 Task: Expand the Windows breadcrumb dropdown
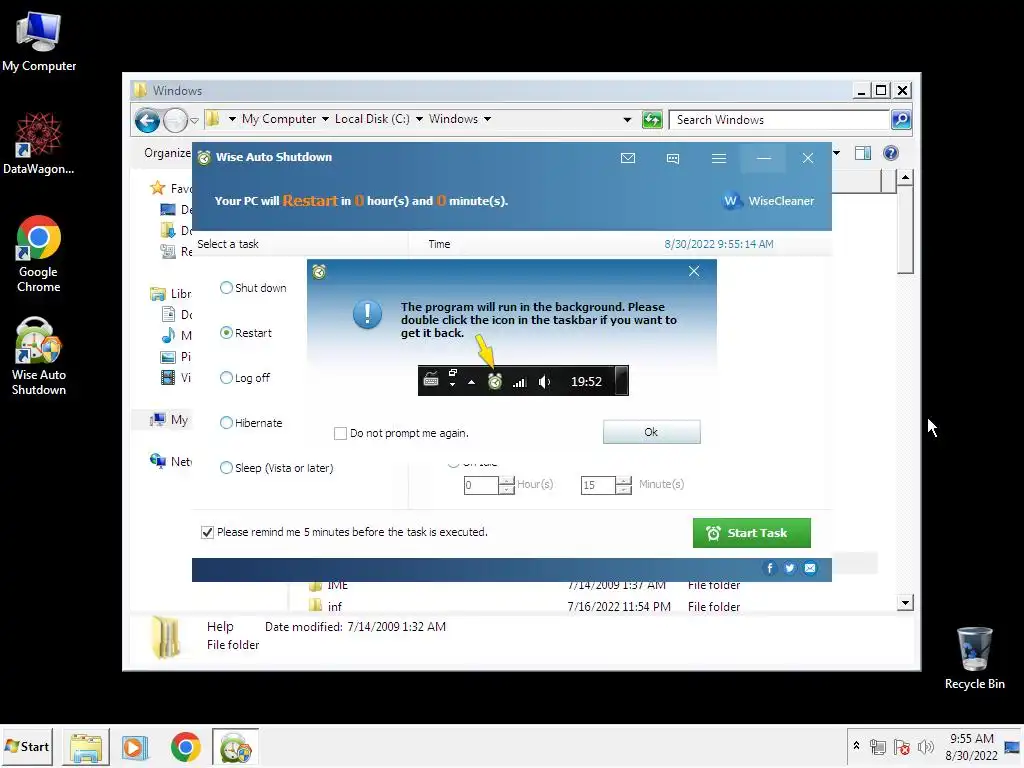pyautogui.click(x=487, y=119)
